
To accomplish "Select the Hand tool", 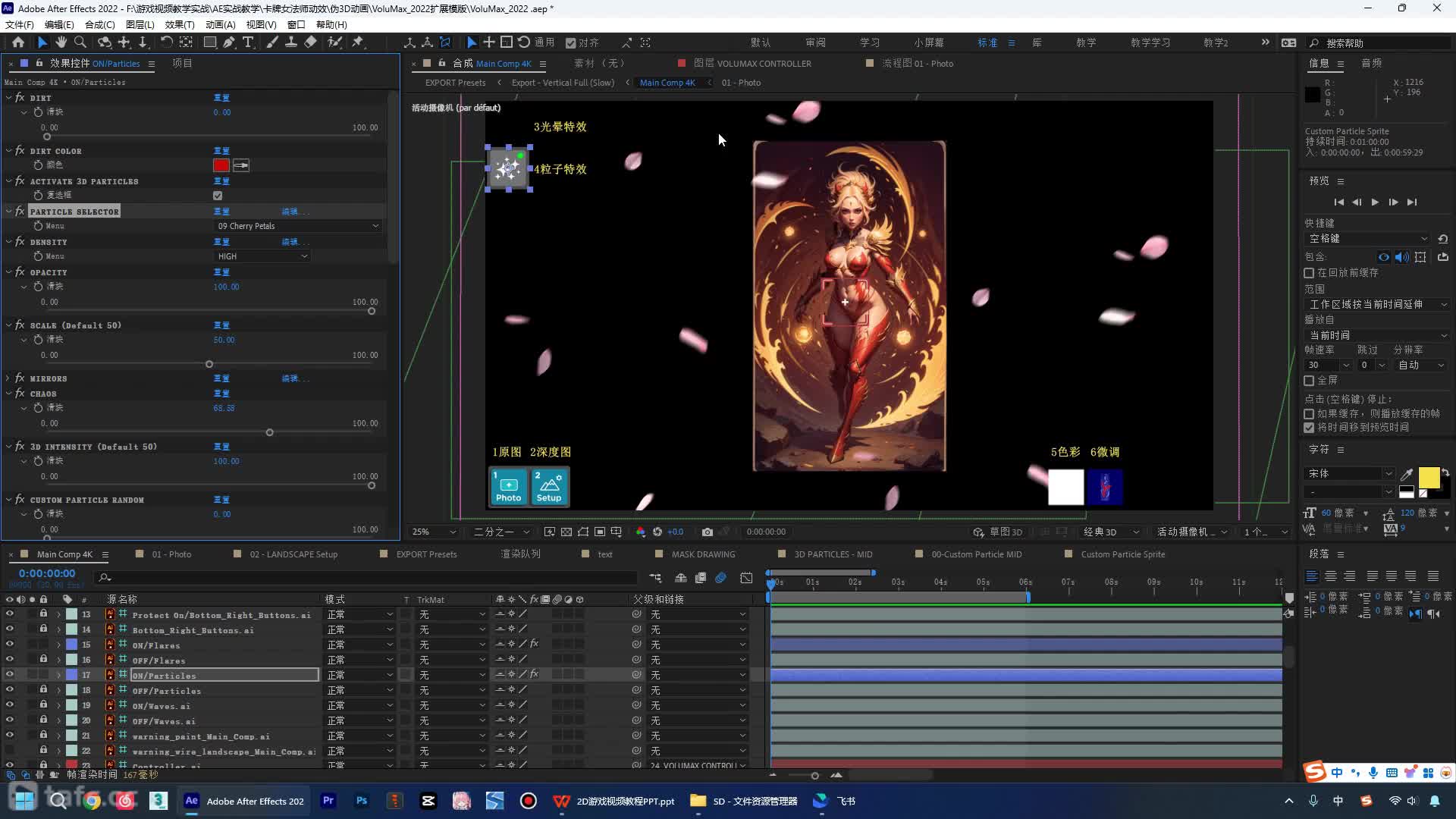I will click(x=61, y=42).
